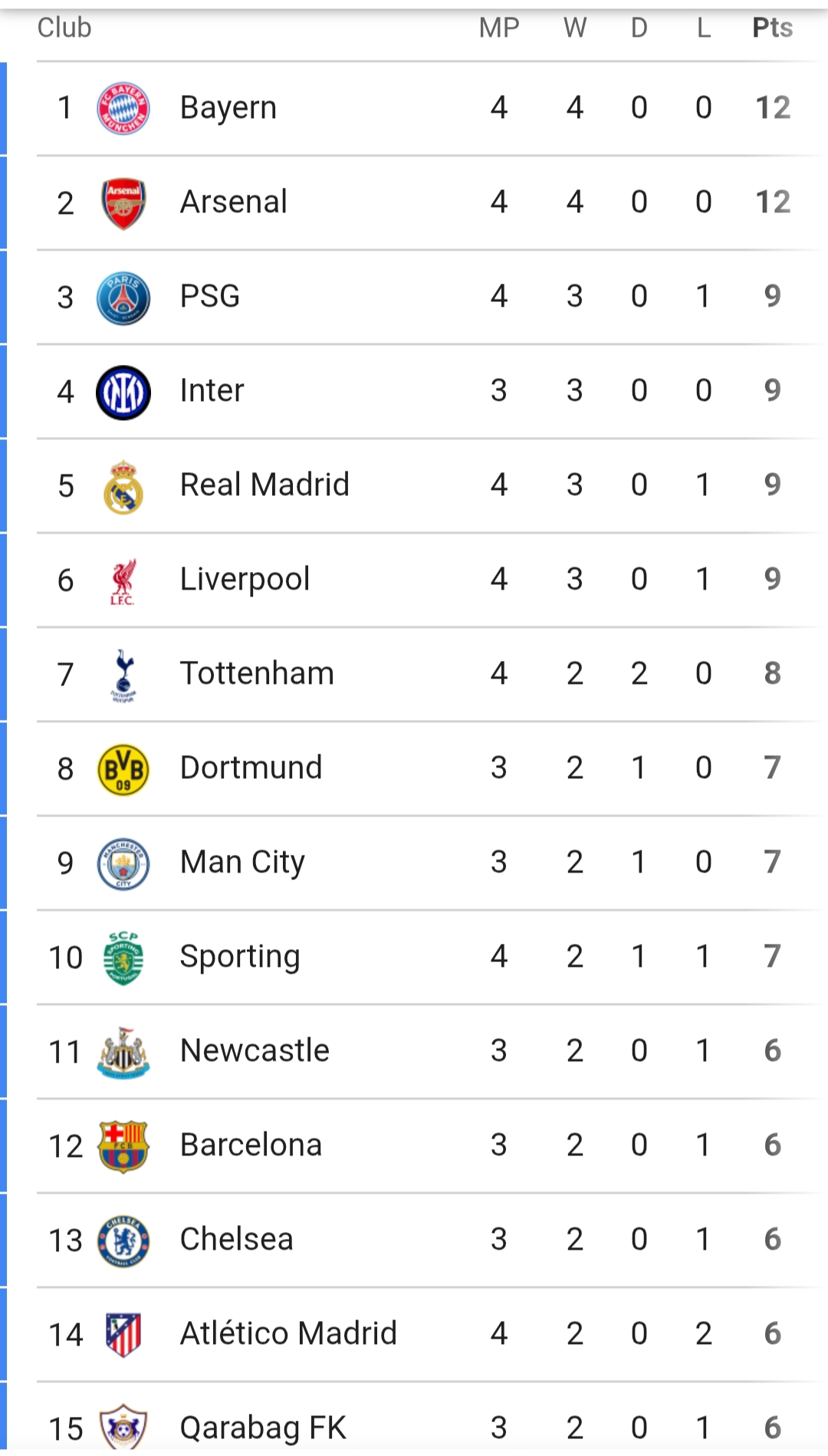This screenshot has height=1456, width=828.
Task: Click the Newcastle United crest
Action: point(123,1052)
